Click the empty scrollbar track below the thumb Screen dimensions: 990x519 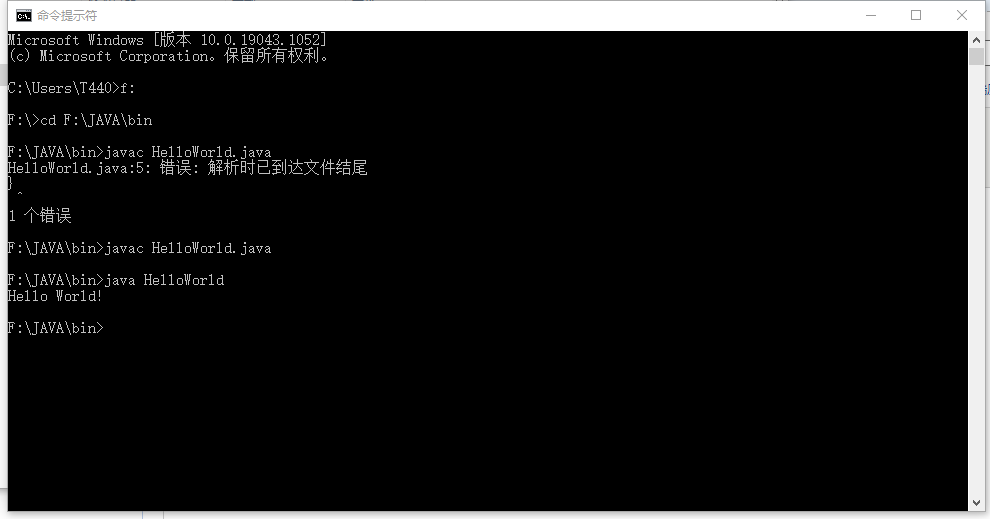tap(976, 281)
